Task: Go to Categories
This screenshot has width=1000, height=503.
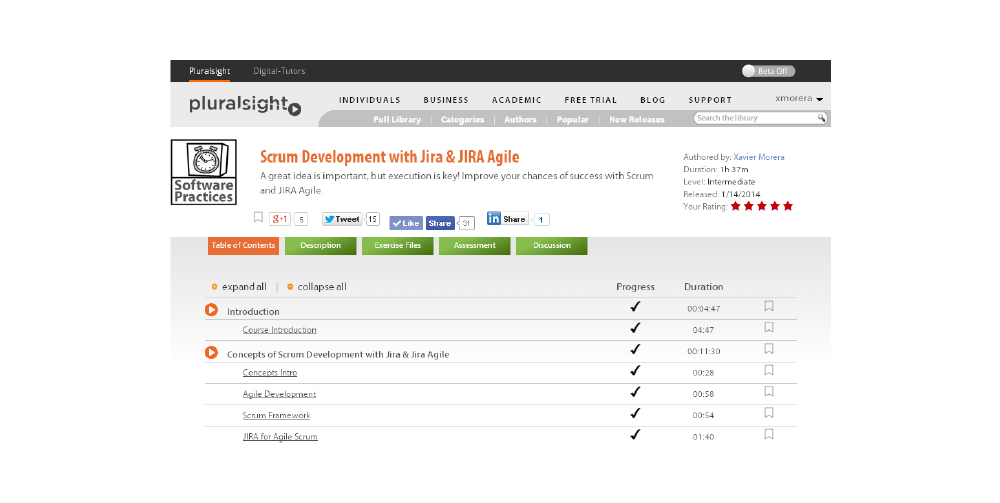Action: pyautogui.click(x=462, y=119)
